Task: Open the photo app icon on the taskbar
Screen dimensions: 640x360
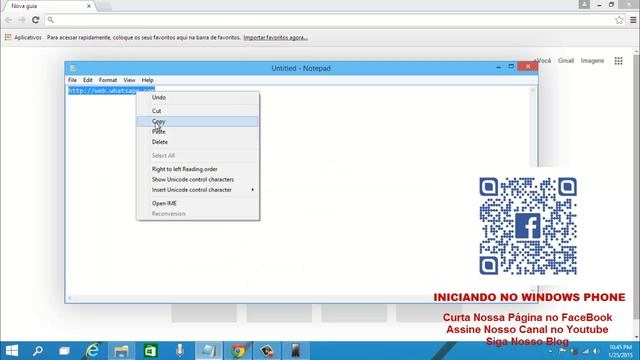Action: 267,351
